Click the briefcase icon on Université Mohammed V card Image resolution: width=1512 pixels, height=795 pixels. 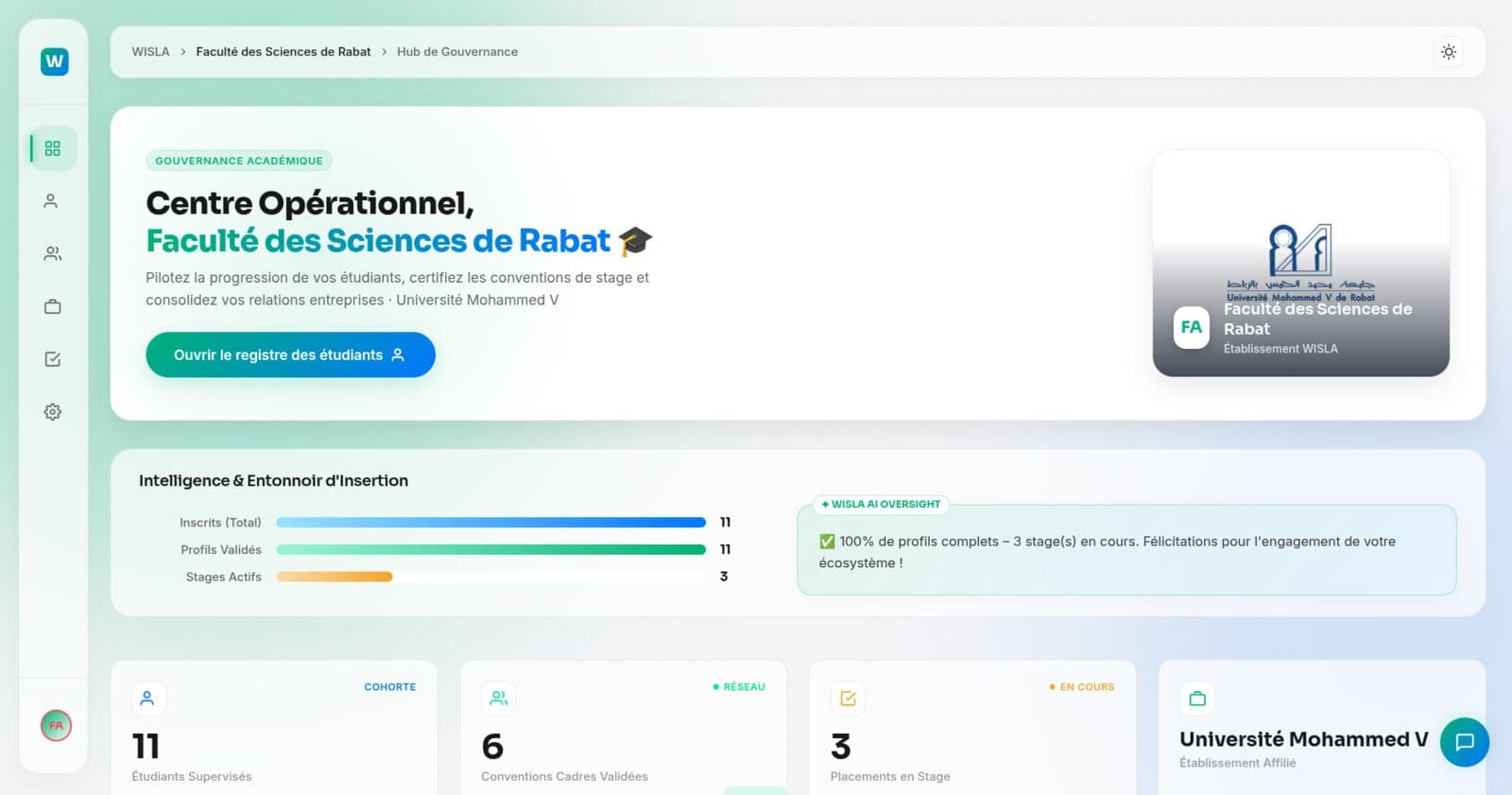1197,699
